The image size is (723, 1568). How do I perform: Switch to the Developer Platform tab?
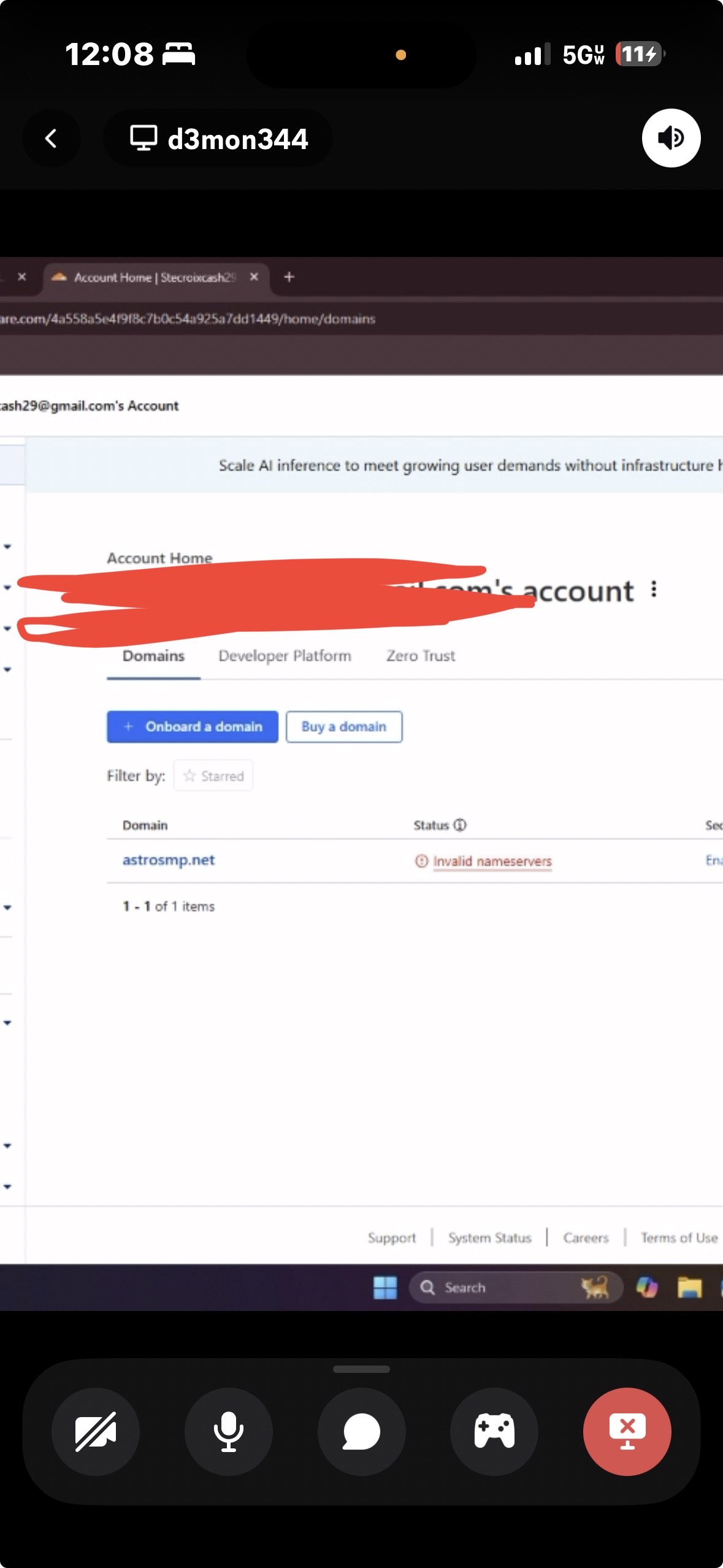click(x=285, y=656)
